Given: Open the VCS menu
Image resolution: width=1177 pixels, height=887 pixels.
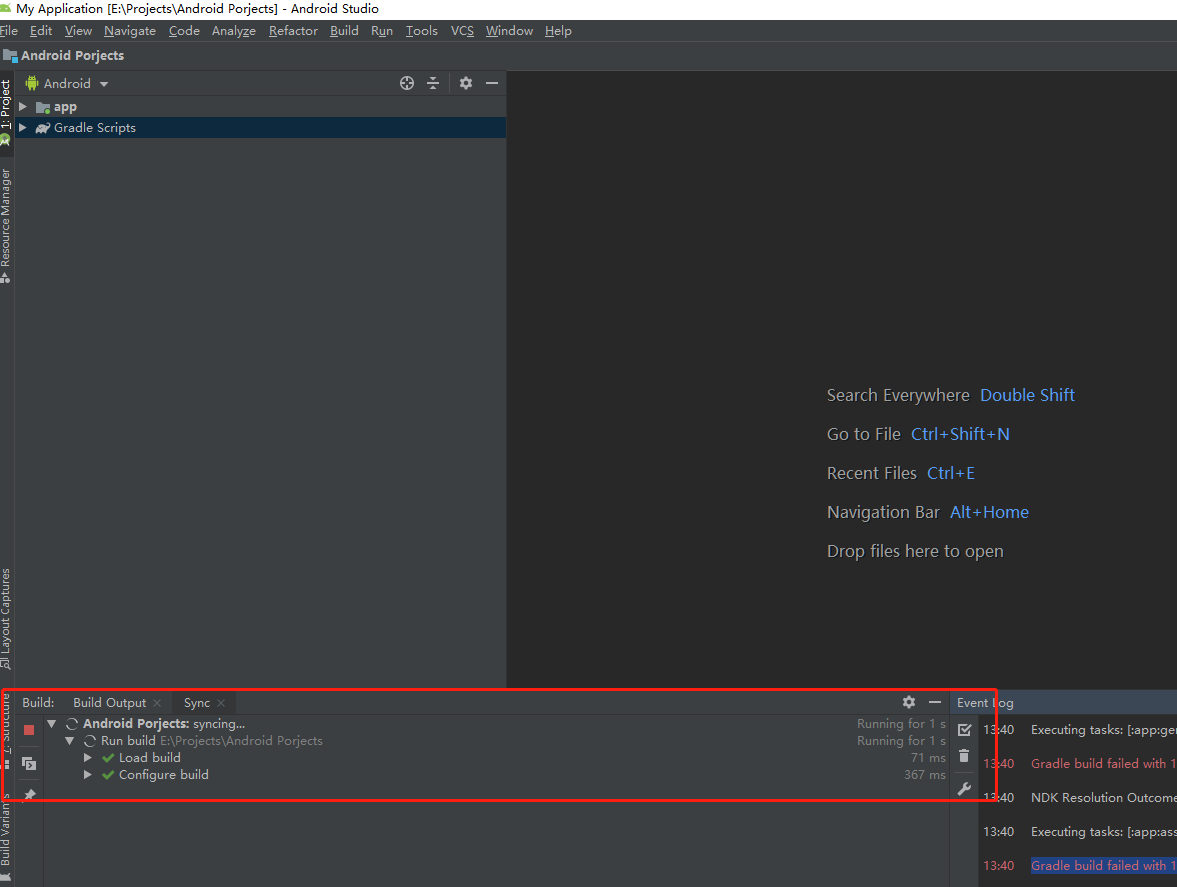Looking at the screenshot, I should 462,31.
